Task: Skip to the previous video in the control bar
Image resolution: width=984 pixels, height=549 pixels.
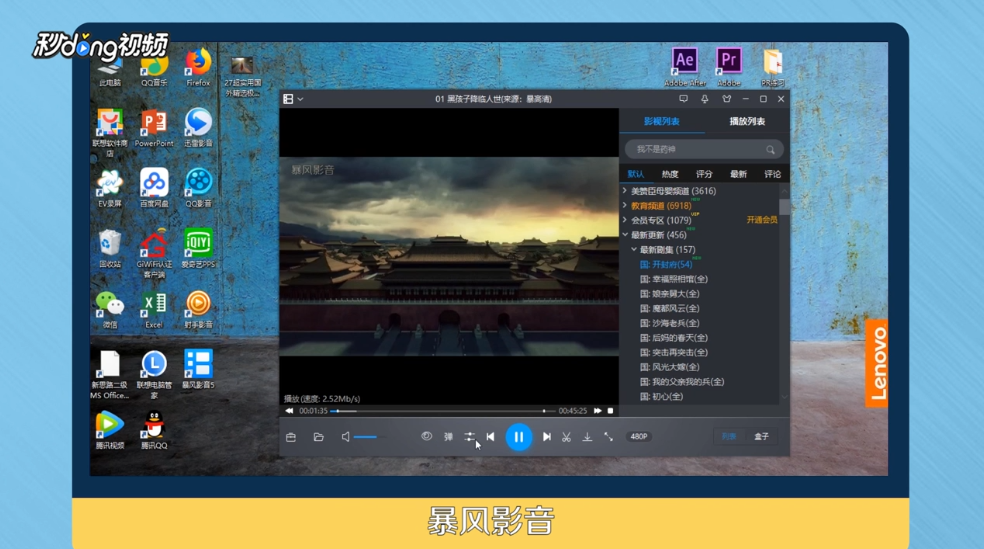Action: tap(491, 437)
